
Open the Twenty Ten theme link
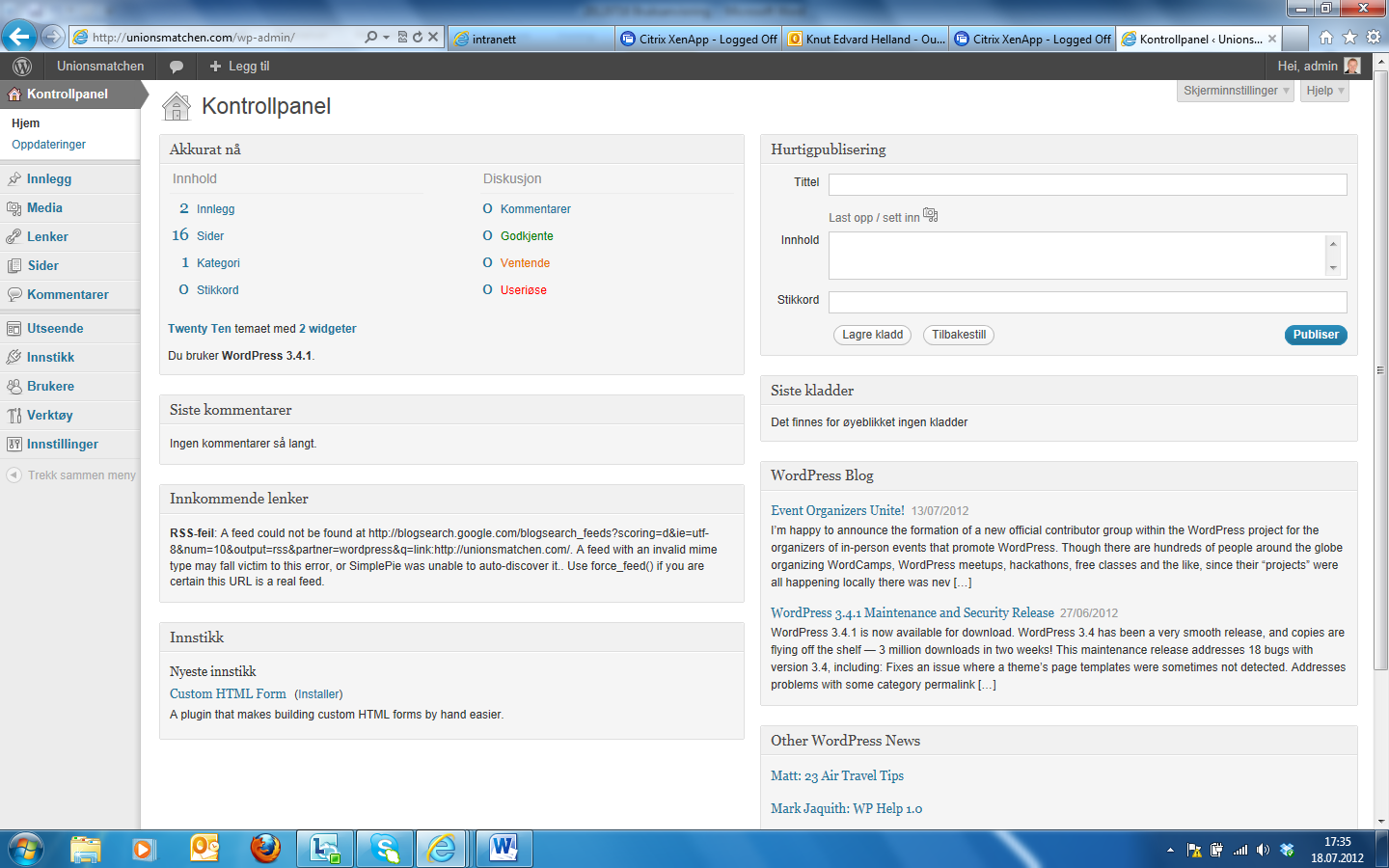pos(200,329)
